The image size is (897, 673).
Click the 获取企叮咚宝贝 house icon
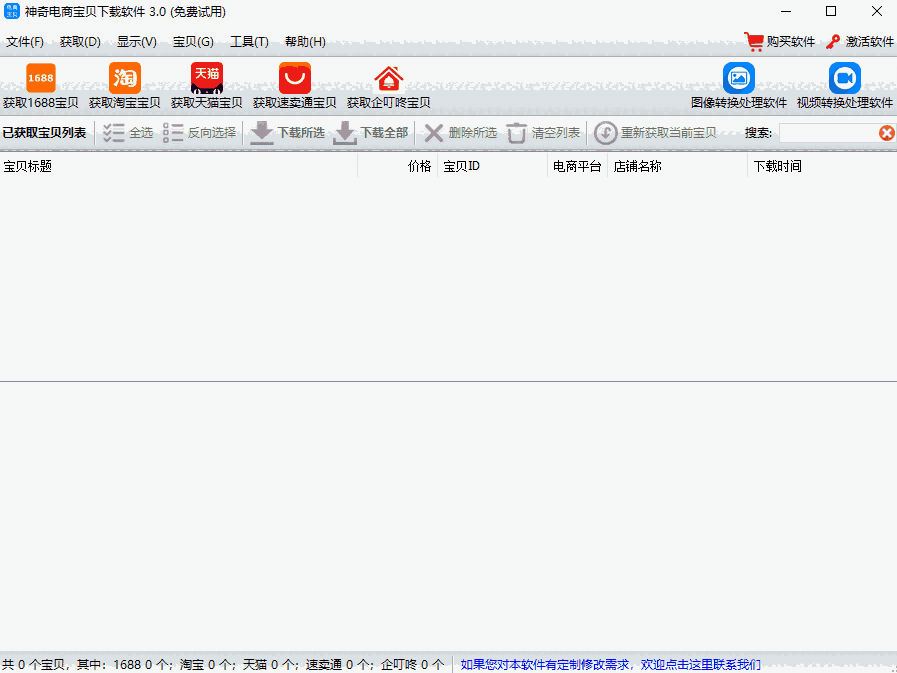click(x=388, y=78)
